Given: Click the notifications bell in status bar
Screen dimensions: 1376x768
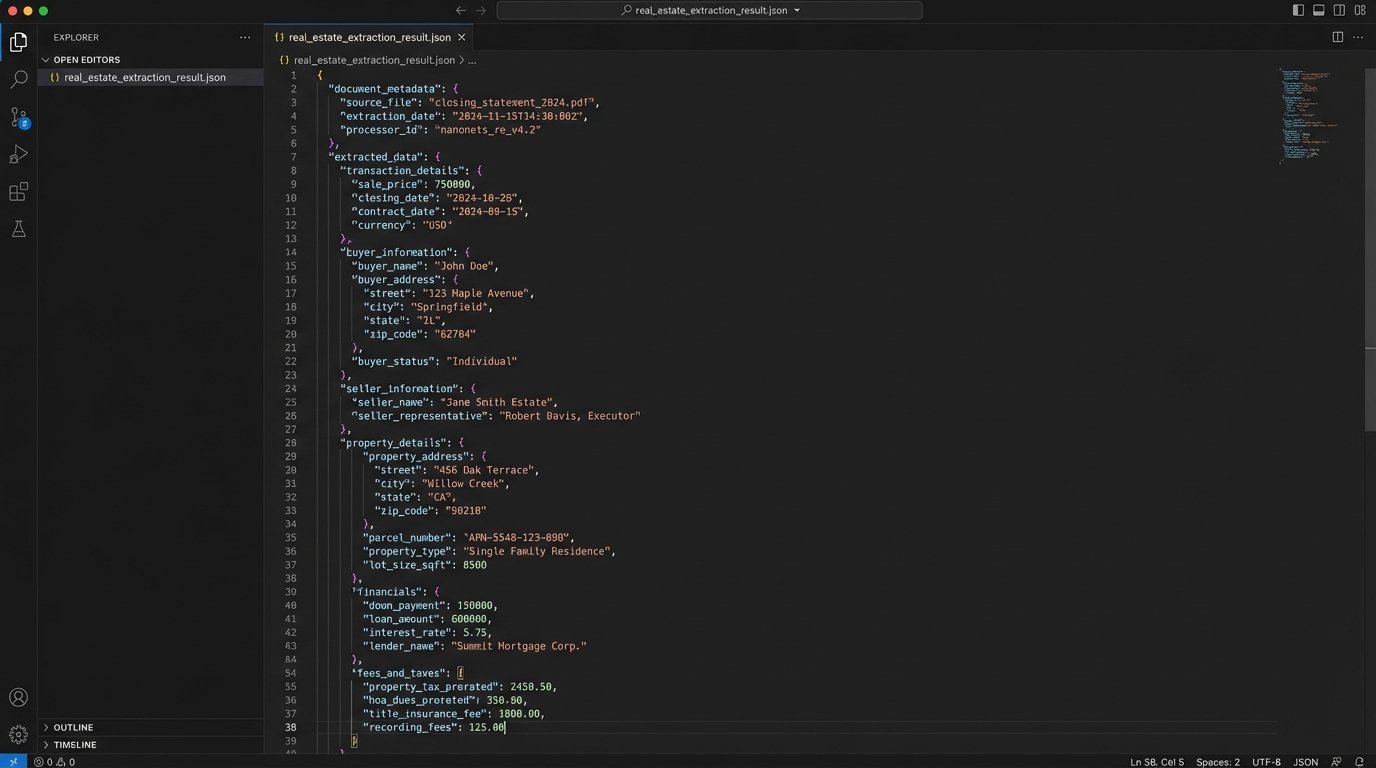Looking at the screenshot, I should [x=1360, y=762].
